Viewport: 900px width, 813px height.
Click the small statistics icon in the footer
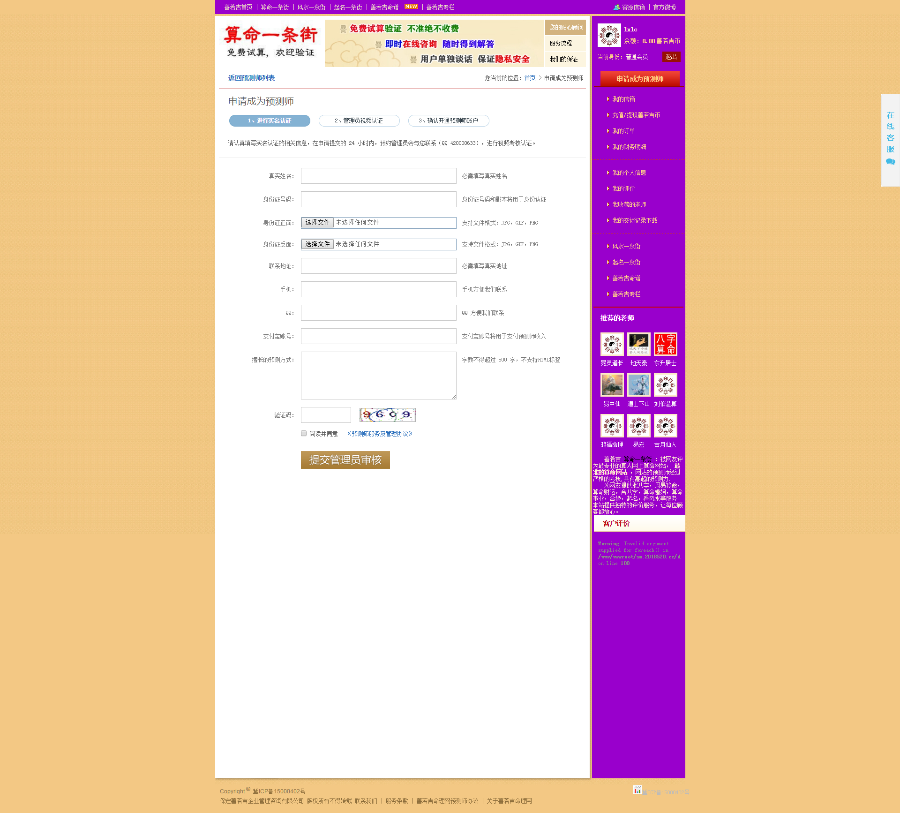coord(637,790)
